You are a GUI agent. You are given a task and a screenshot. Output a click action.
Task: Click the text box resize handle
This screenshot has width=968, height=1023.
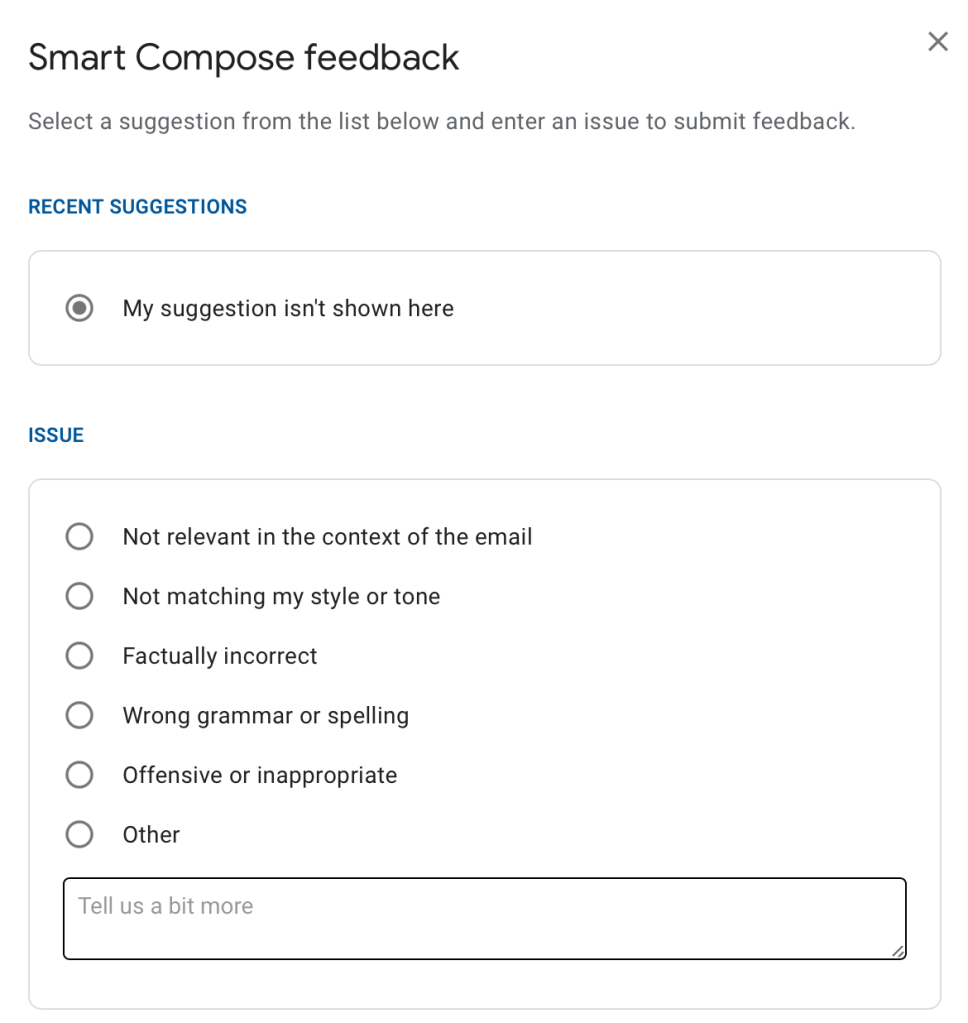click(898, 951)
